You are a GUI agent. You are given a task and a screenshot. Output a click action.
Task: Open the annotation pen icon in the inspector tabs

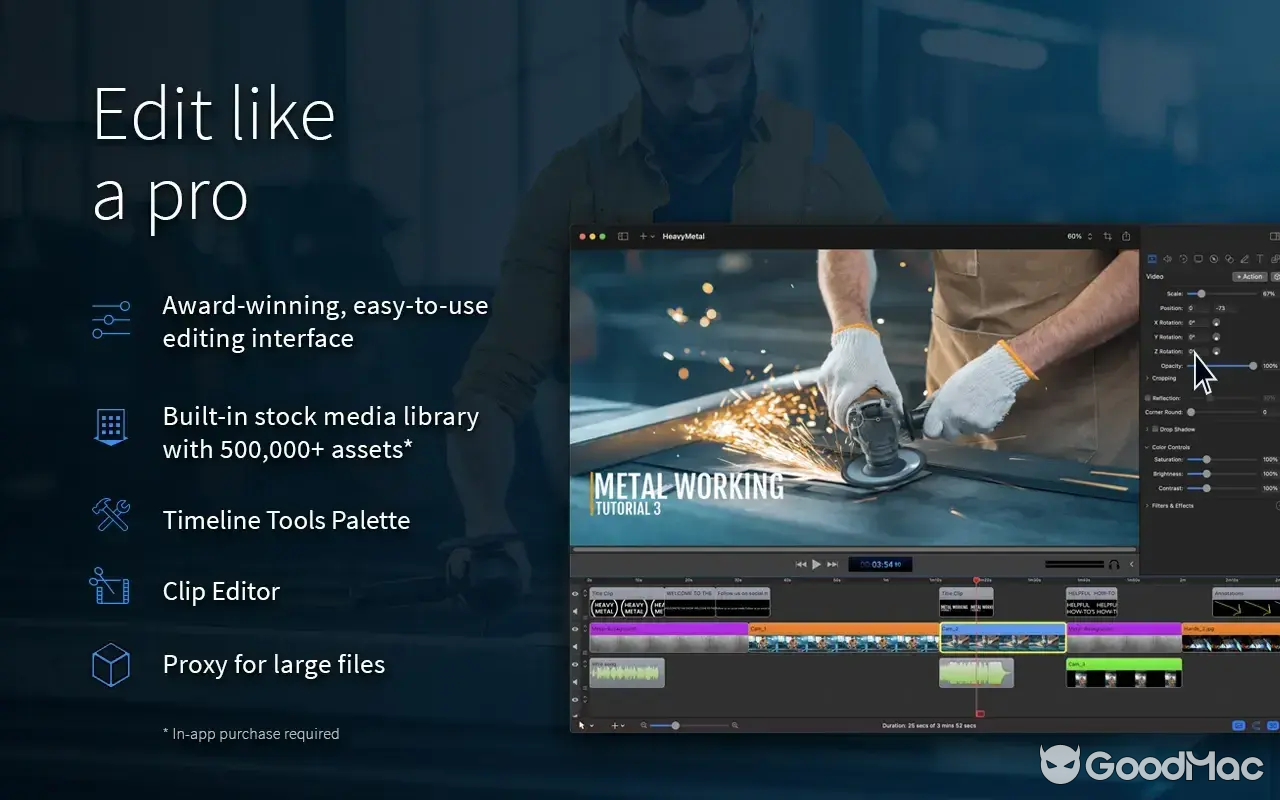click(x=1244, y=258)
